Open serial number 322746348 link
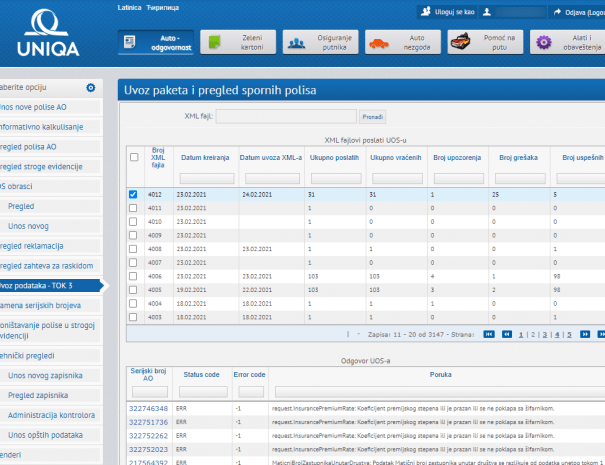This screenshot has width=605, height=465. tap(149, 409)
